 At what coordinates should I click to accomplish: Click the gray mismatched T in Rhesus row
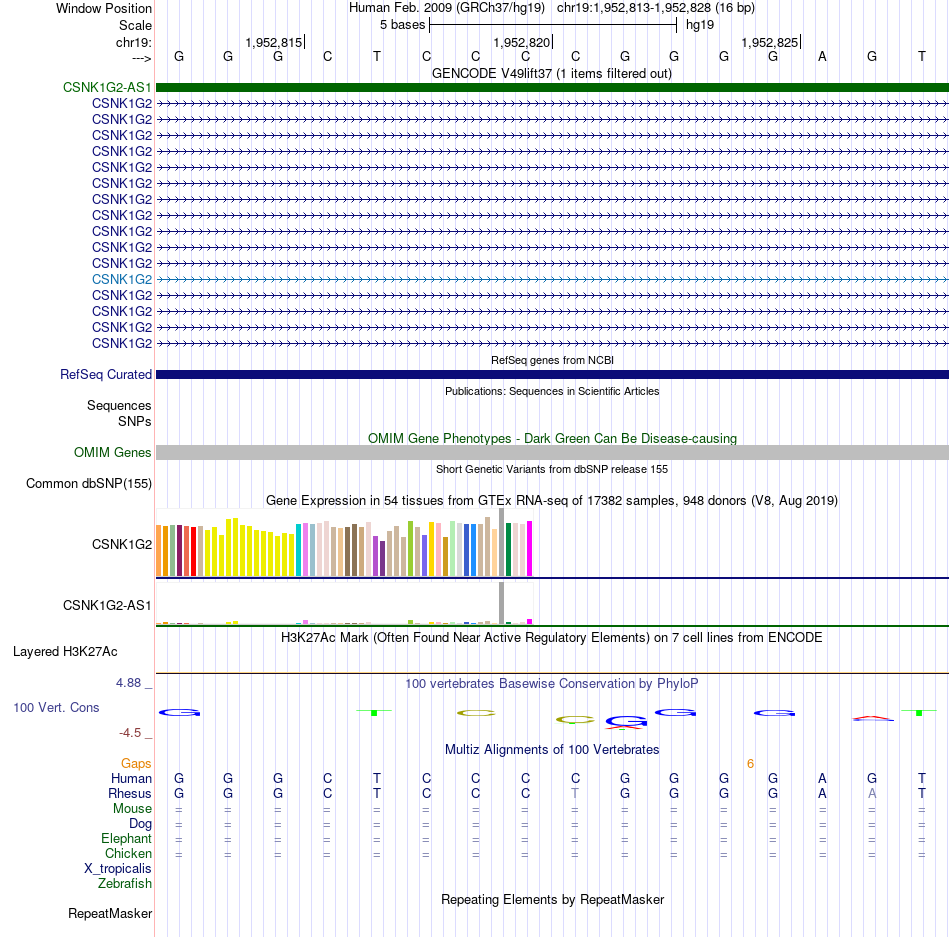(575, 793)
